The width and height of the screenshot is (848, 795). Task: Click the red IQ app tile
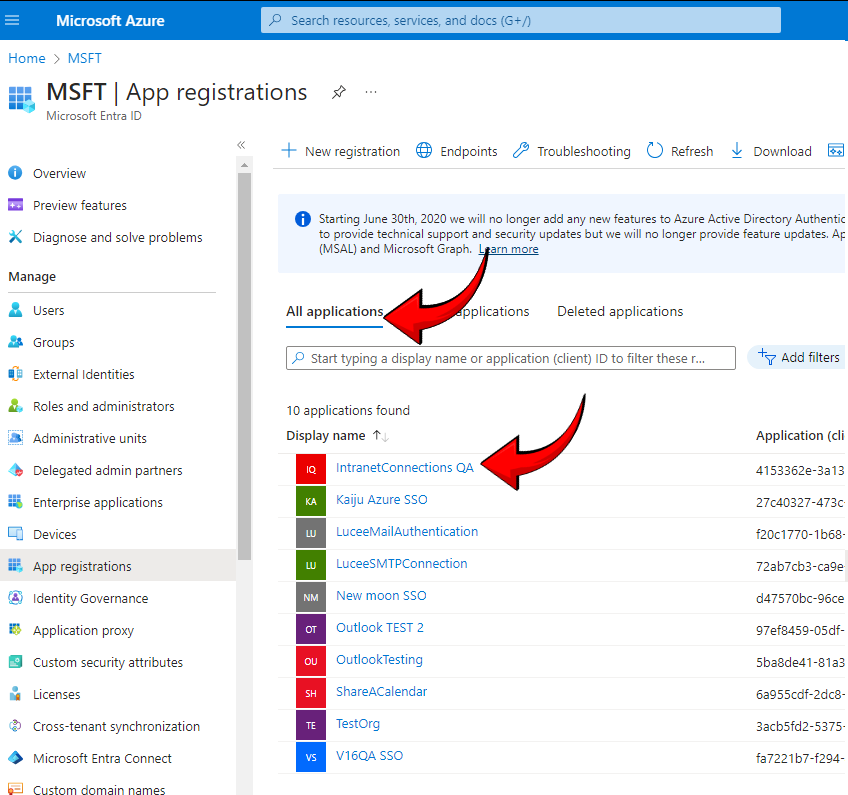(311, 469)
